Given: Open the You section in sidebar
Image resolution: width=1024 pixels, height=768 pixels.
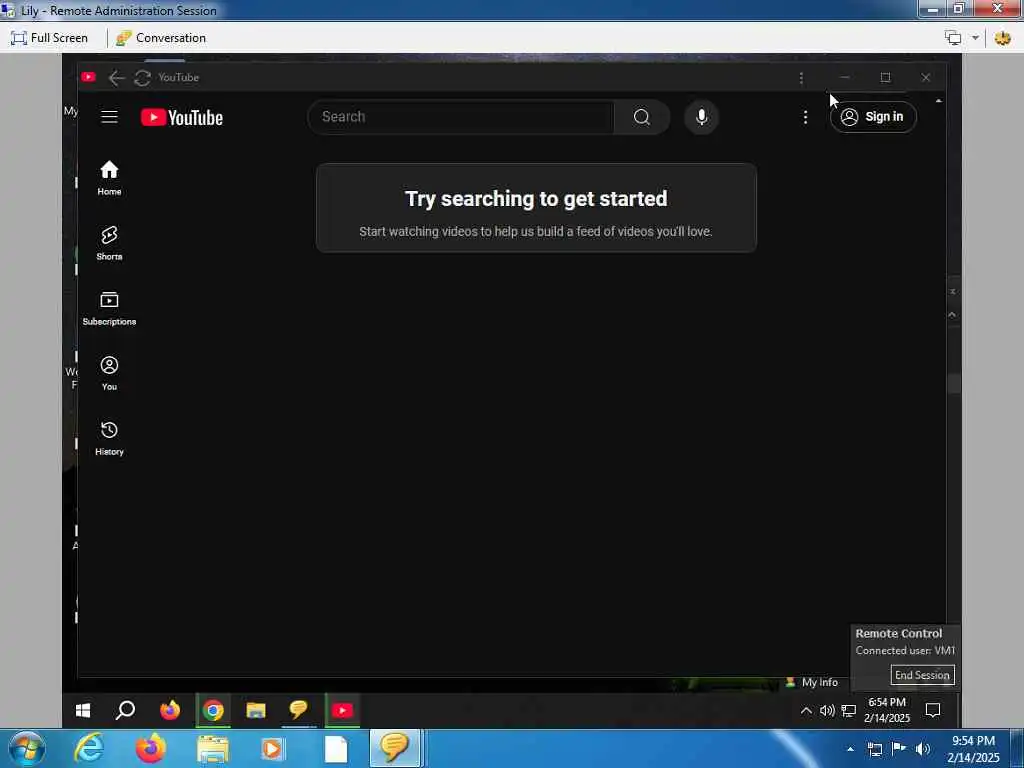Looking at the screenshot, I should pyautogui.click(x=109, y=374).
